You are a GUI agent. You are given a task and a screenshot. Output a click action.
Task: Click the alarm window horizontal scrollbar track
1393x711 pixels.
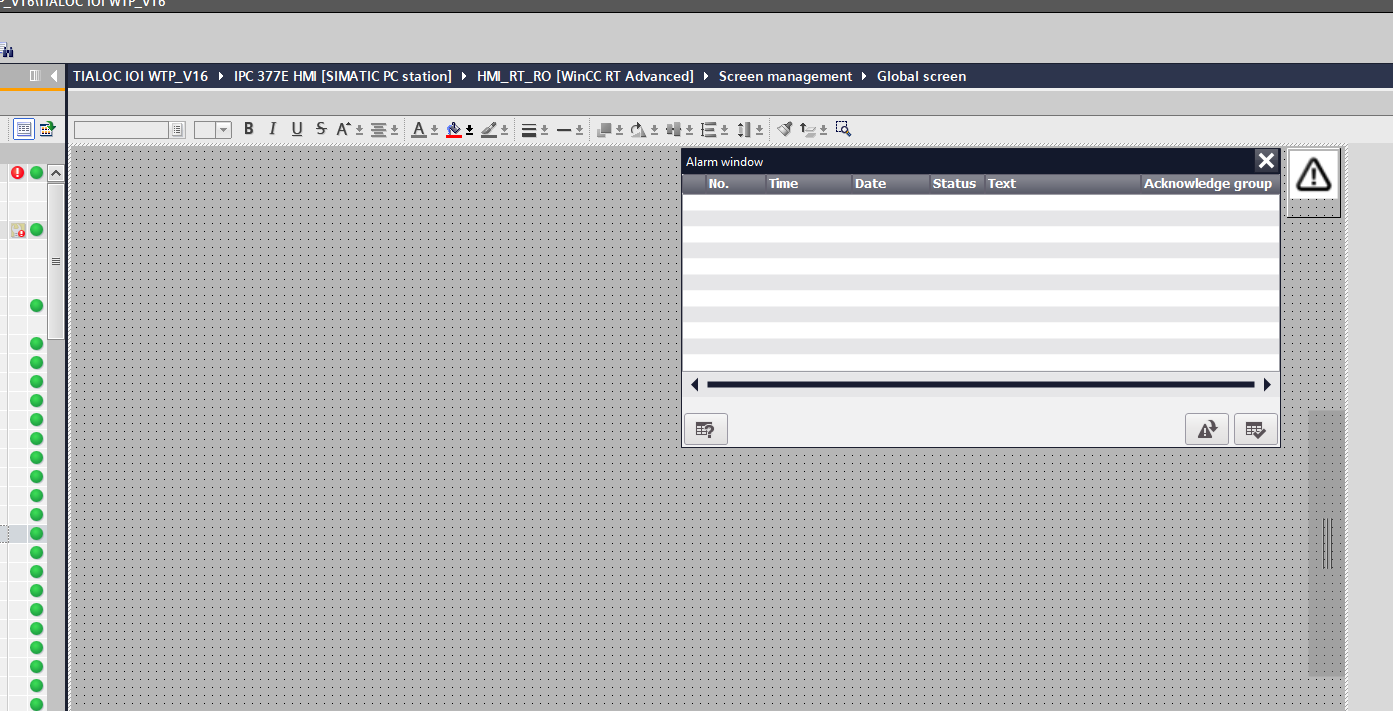point(980,385)
